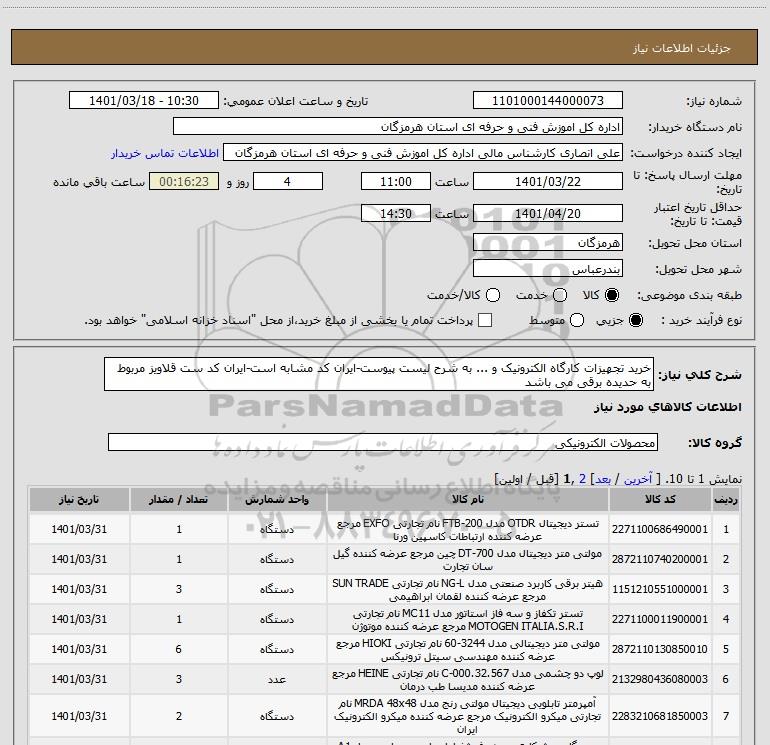Image resolution: width=770 pixels, height=745 pixels.
Task: Click the announcement date field 1401/03/18 - 10:30
Action: [x=144, y=101]
